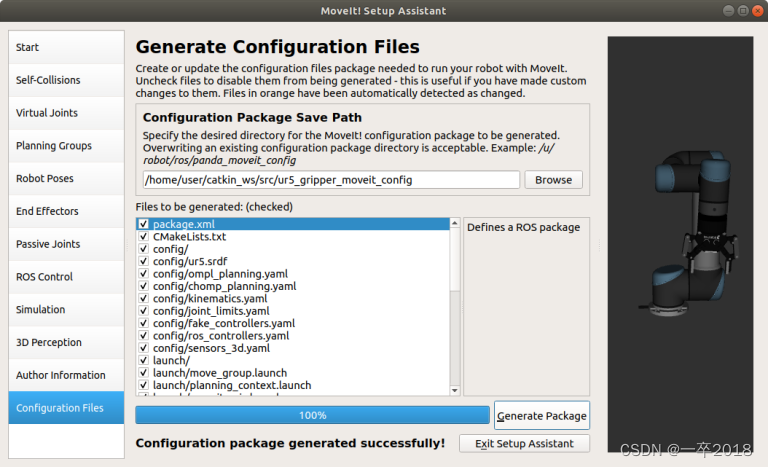Click the 100% progress bar
The image size is (768, 467).
(x=312, y=415)
